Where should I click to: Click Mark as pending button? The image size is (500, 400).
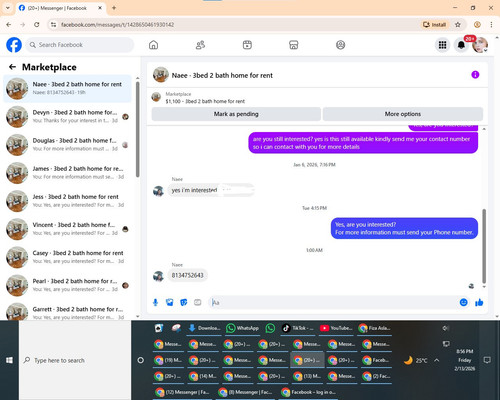pos(236,114)
